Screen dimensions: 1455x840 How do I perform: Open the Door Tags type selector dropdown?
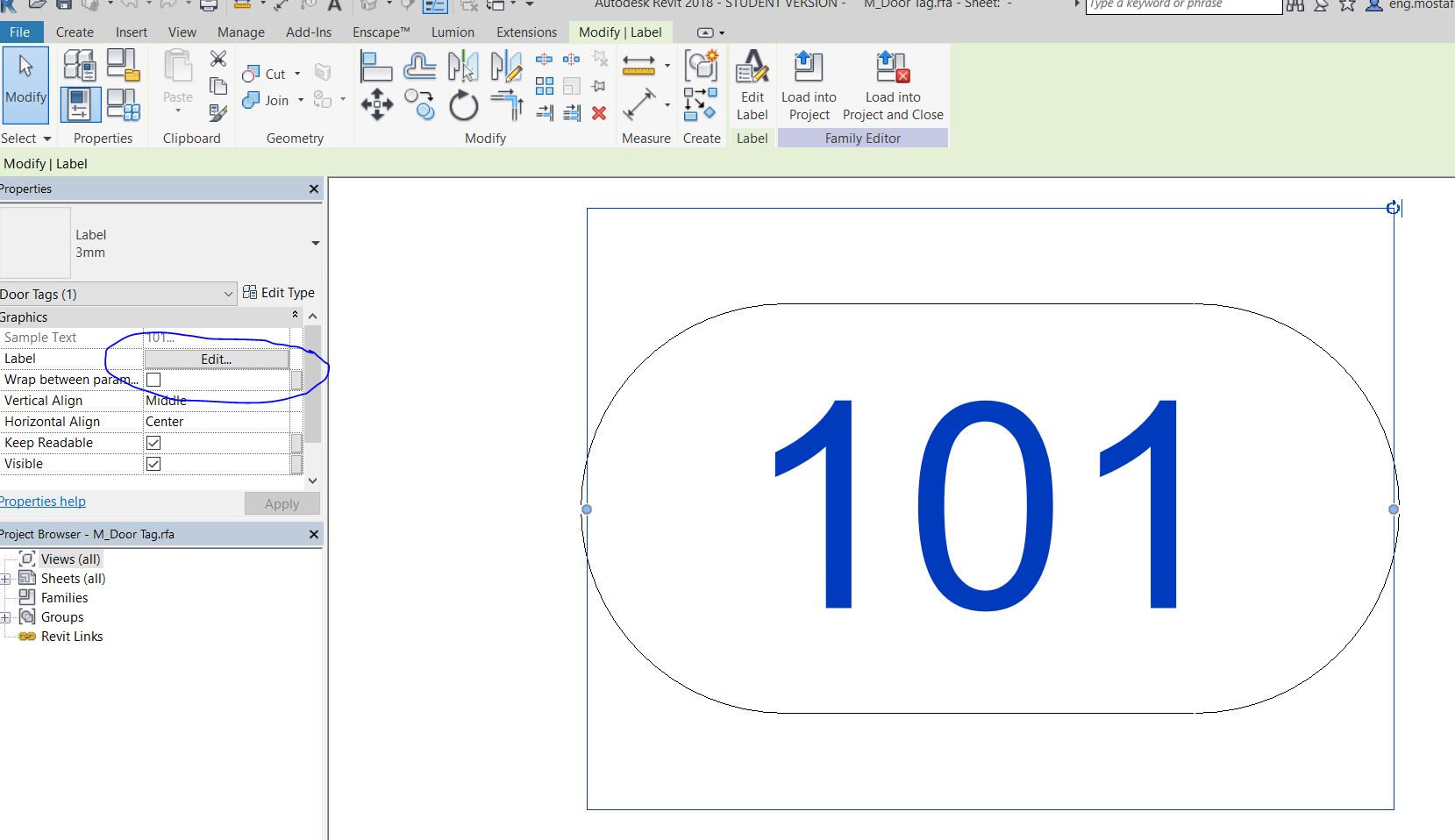coord(227,294)
